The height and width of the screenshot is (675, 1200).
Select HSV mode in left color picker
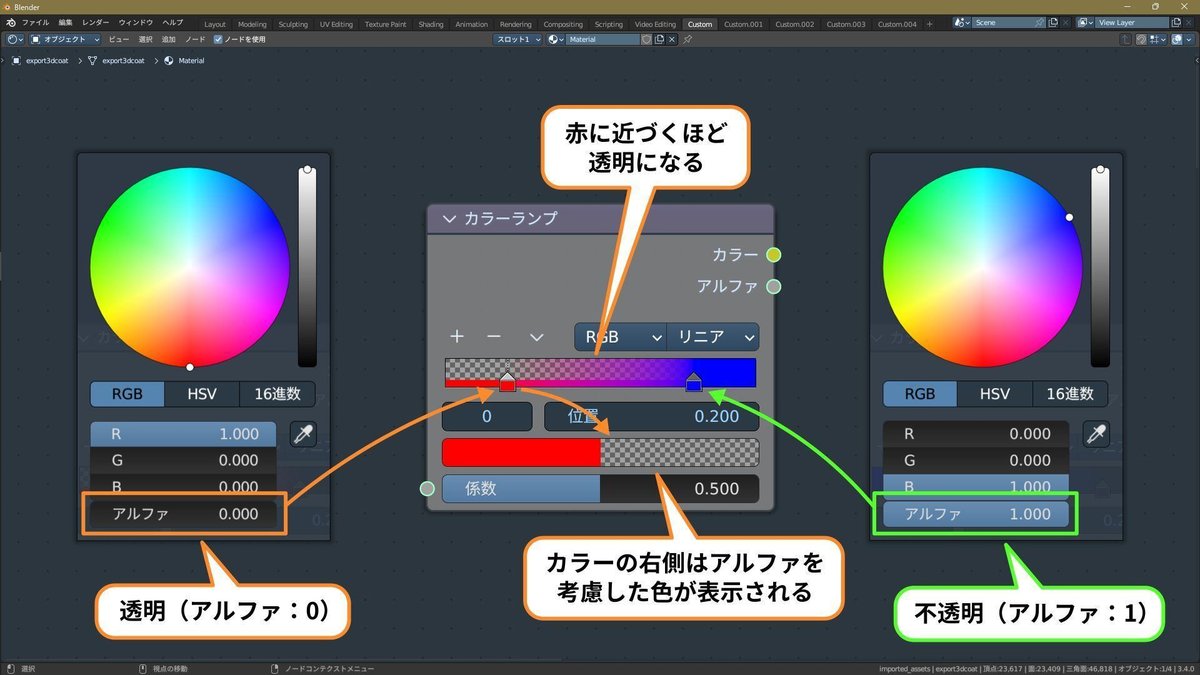202,393
